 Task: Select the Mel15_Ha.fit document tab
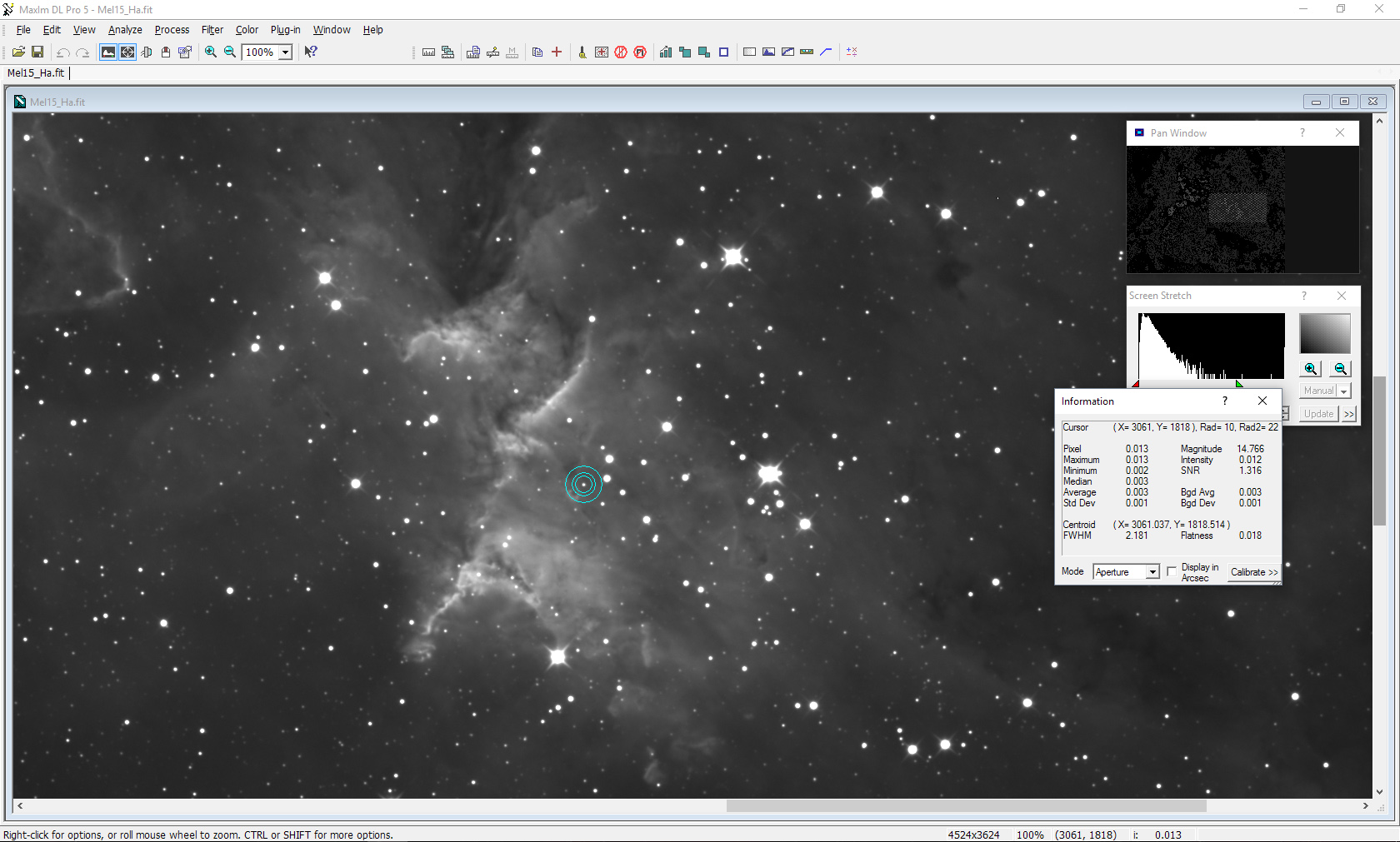tap(36, 73)
